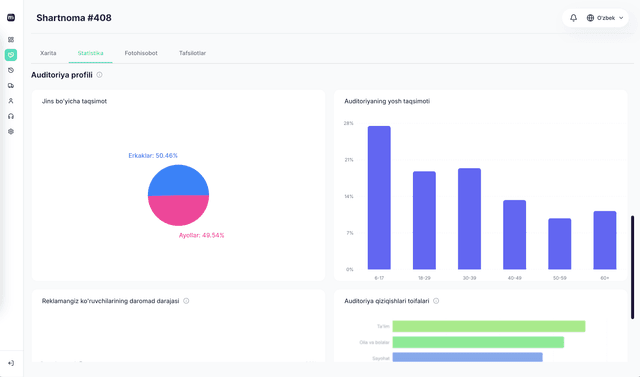The width and height of the screenshot is (640, 377).
Task: Click the 14% axis label
Action: coord(349,196)
